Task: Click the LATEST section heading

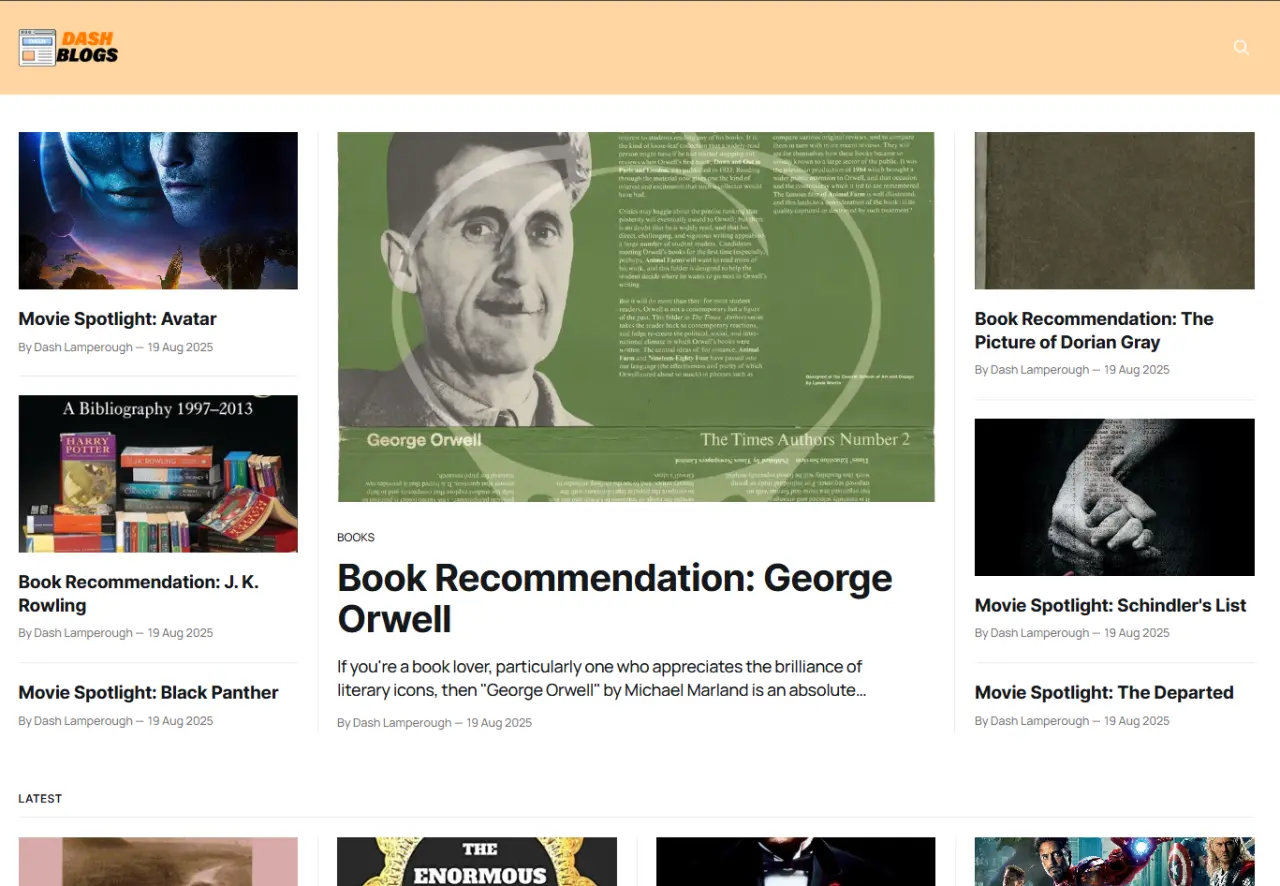Action: [40, 799]
